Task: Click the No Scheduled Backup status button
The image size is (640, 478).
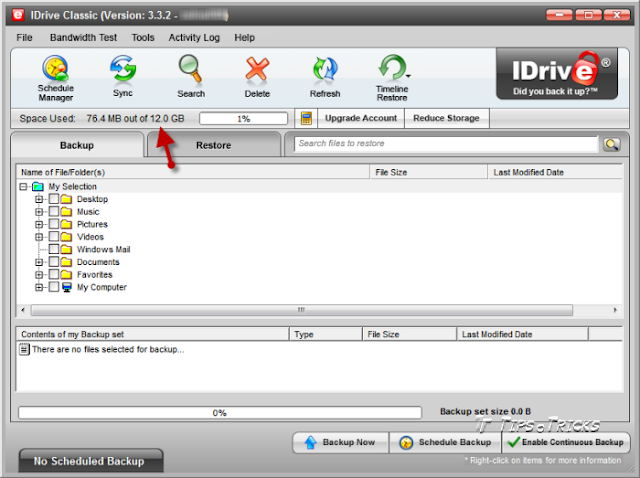Action: (91, 461)
